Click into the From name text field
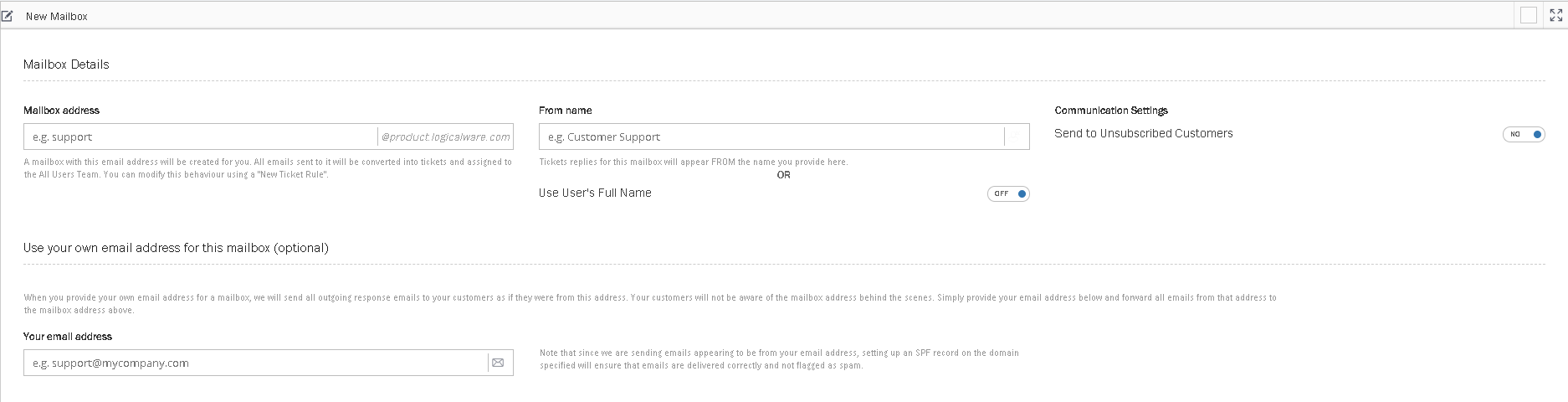Image resolution: width=1568 pixels, height=402 pixels. coord(770,137)
